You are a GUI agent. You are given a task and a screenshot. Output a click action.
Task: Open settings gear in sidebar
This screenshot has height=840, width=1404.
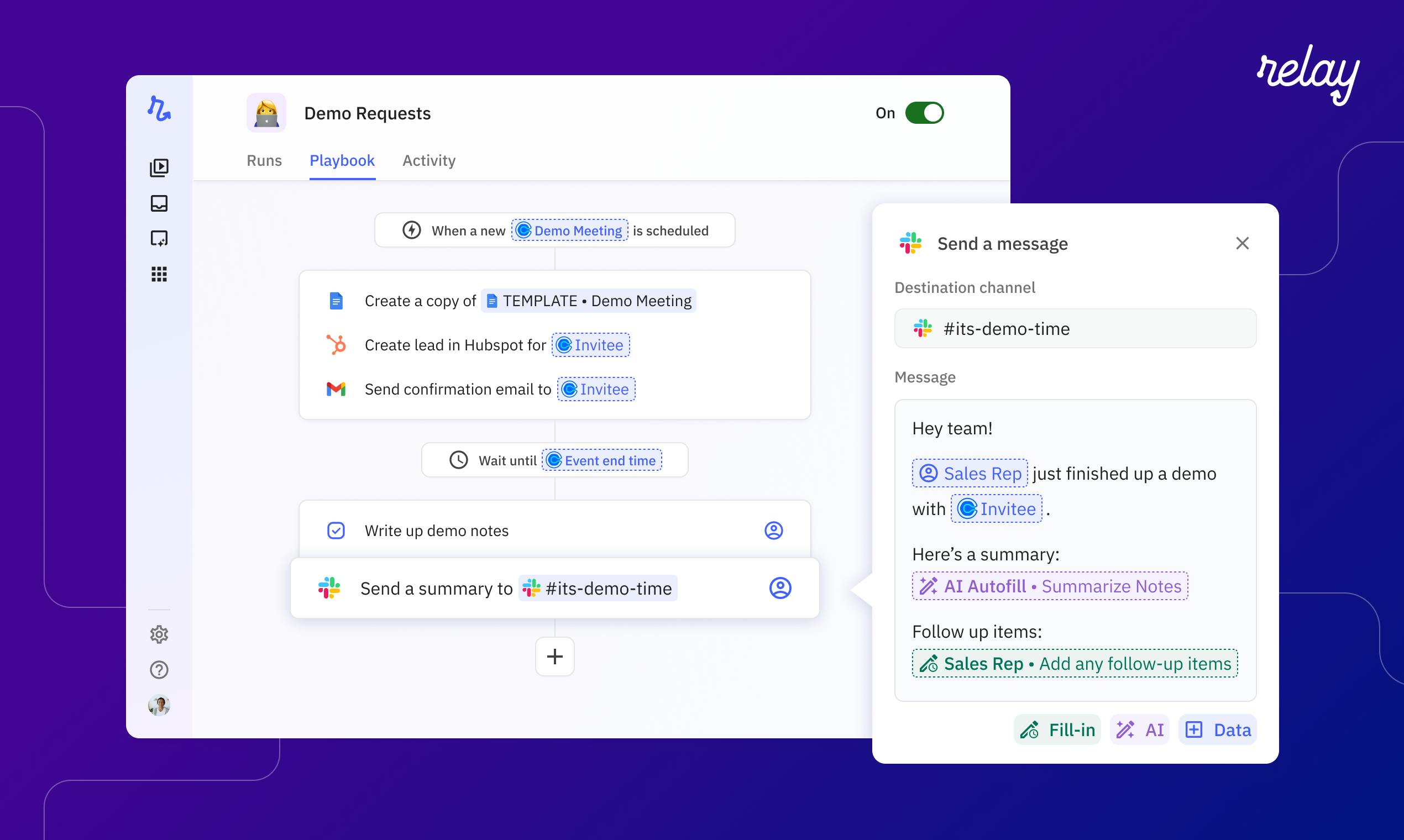coord(159,634)
